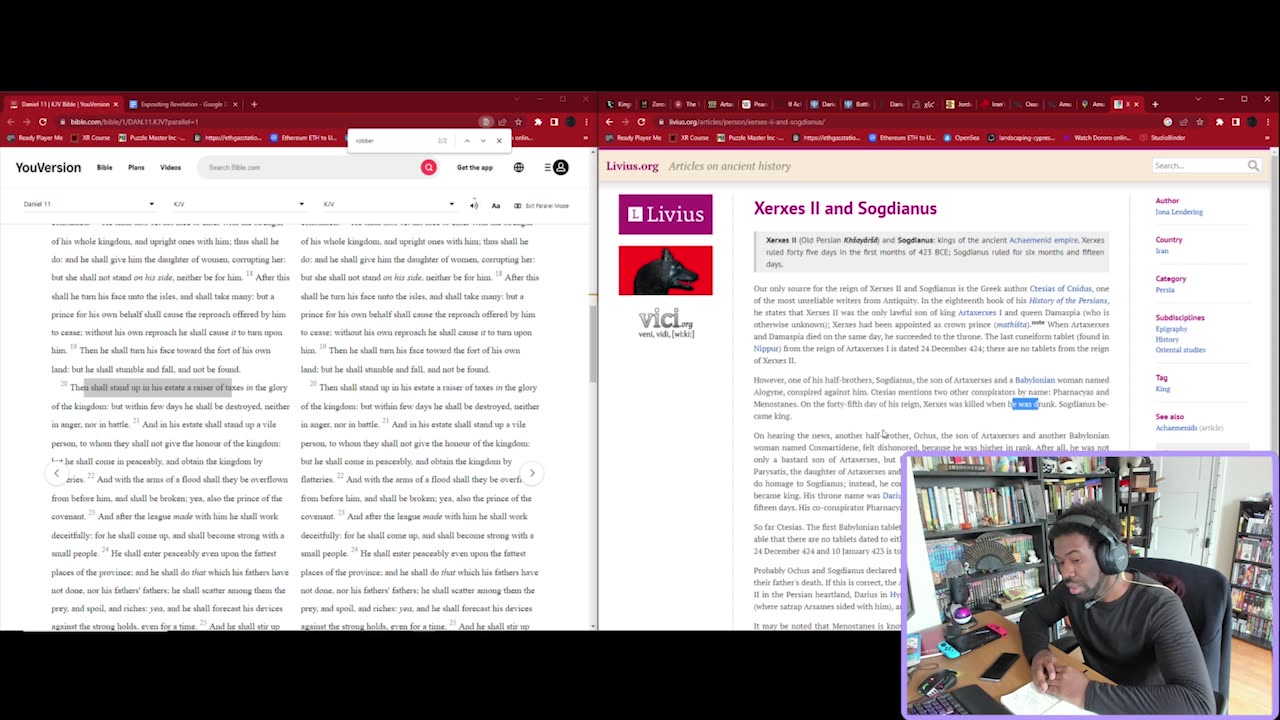This screenshot has height=720, width=1280.
Task: Open the language globe icon on YouVersion
Action: (x=518, y=167)
